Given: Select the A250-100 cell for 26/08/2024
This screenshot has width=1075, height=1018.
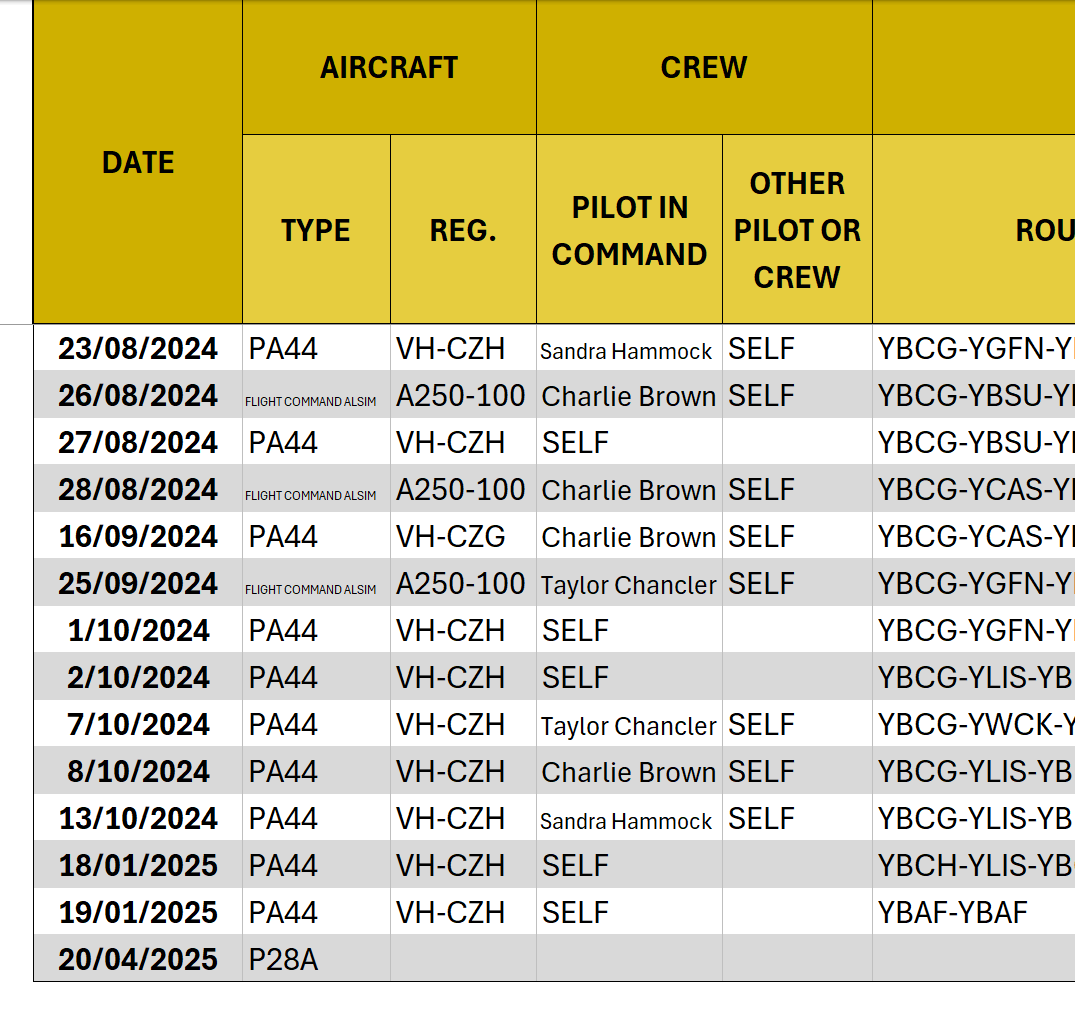Looking at the screenshot, I should (461, 396).
